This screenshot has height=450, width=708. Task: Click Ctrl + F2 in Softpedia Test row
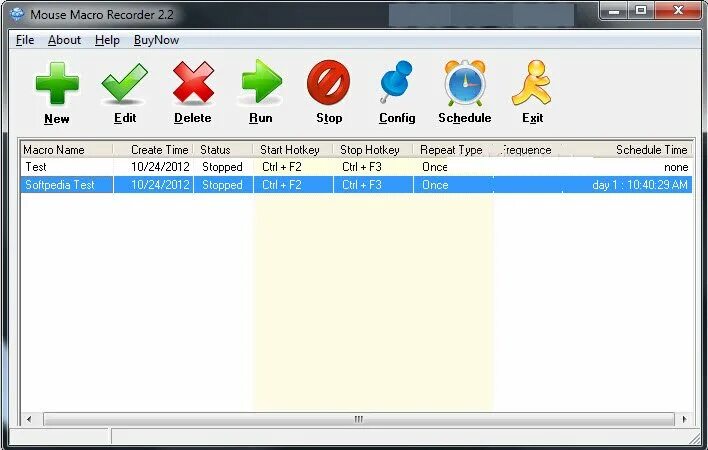pos(281,185)
